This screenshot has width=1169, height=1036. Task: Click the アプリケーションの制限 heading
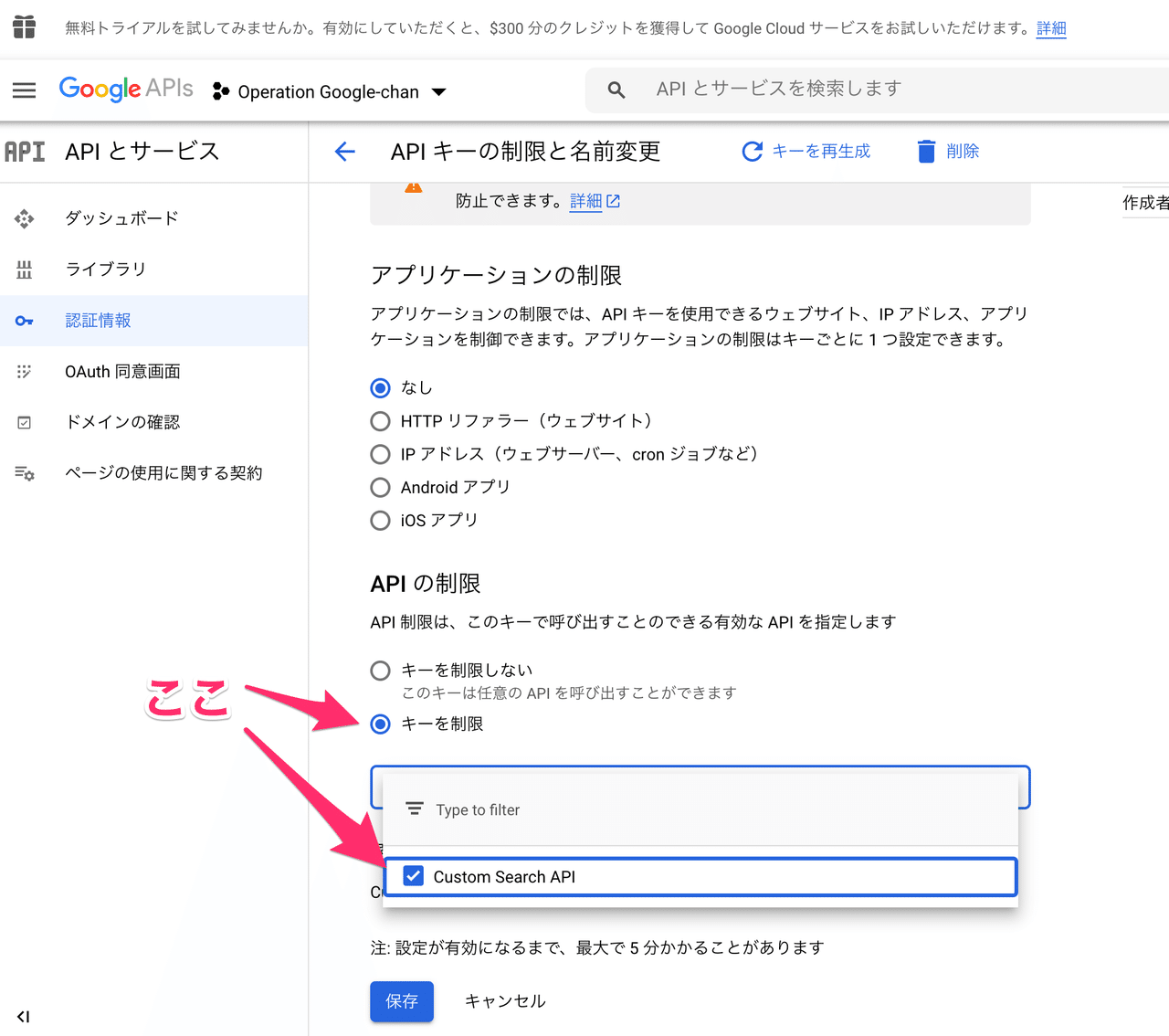pyautogui.click(x=497, y=276)
